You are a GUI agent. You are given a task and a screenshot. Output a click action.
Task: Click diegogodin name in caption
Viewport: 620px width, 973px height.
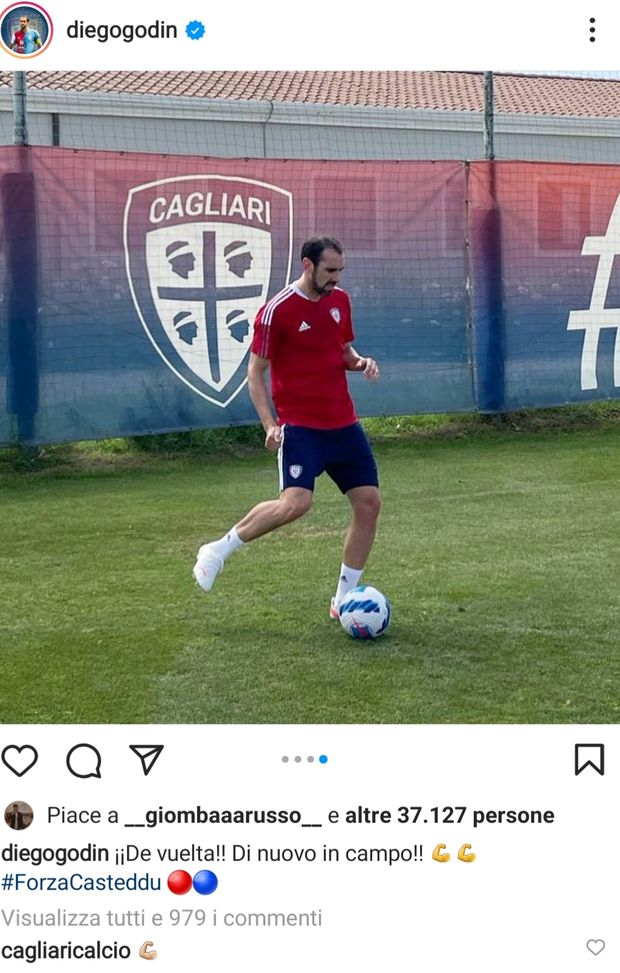click(x=55, y=853)
